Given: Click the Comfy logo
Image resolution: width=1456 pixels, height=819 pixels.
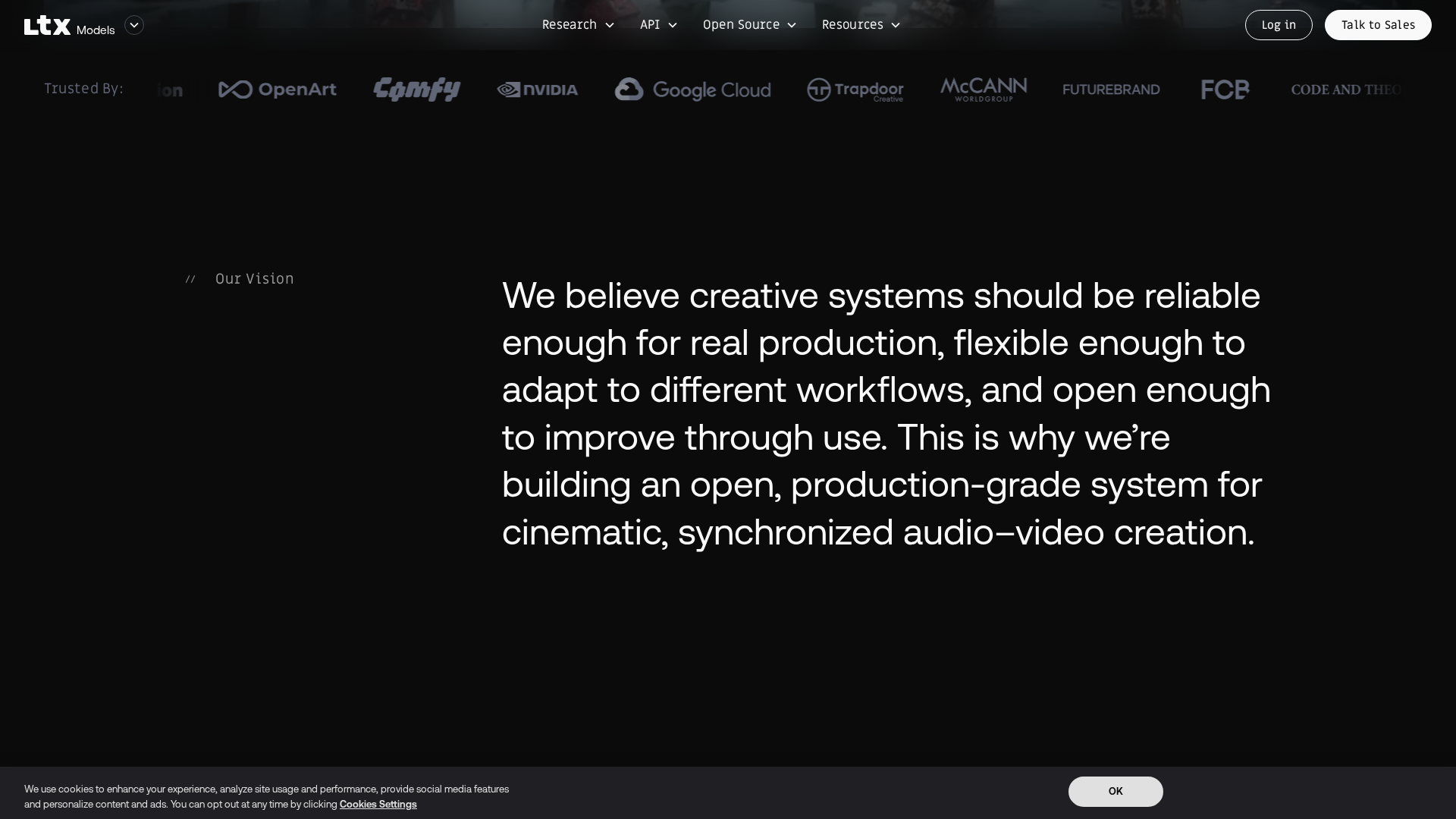Looking at the screenshot, I should (x=416, y=89).
